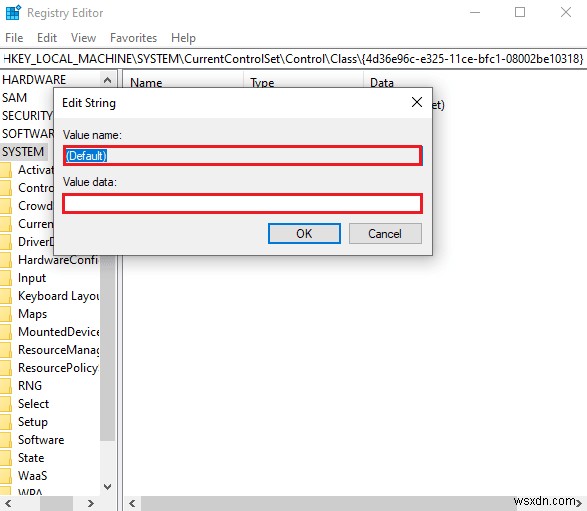
Task: Click the Maps folder icon
Action: (6, 314)
